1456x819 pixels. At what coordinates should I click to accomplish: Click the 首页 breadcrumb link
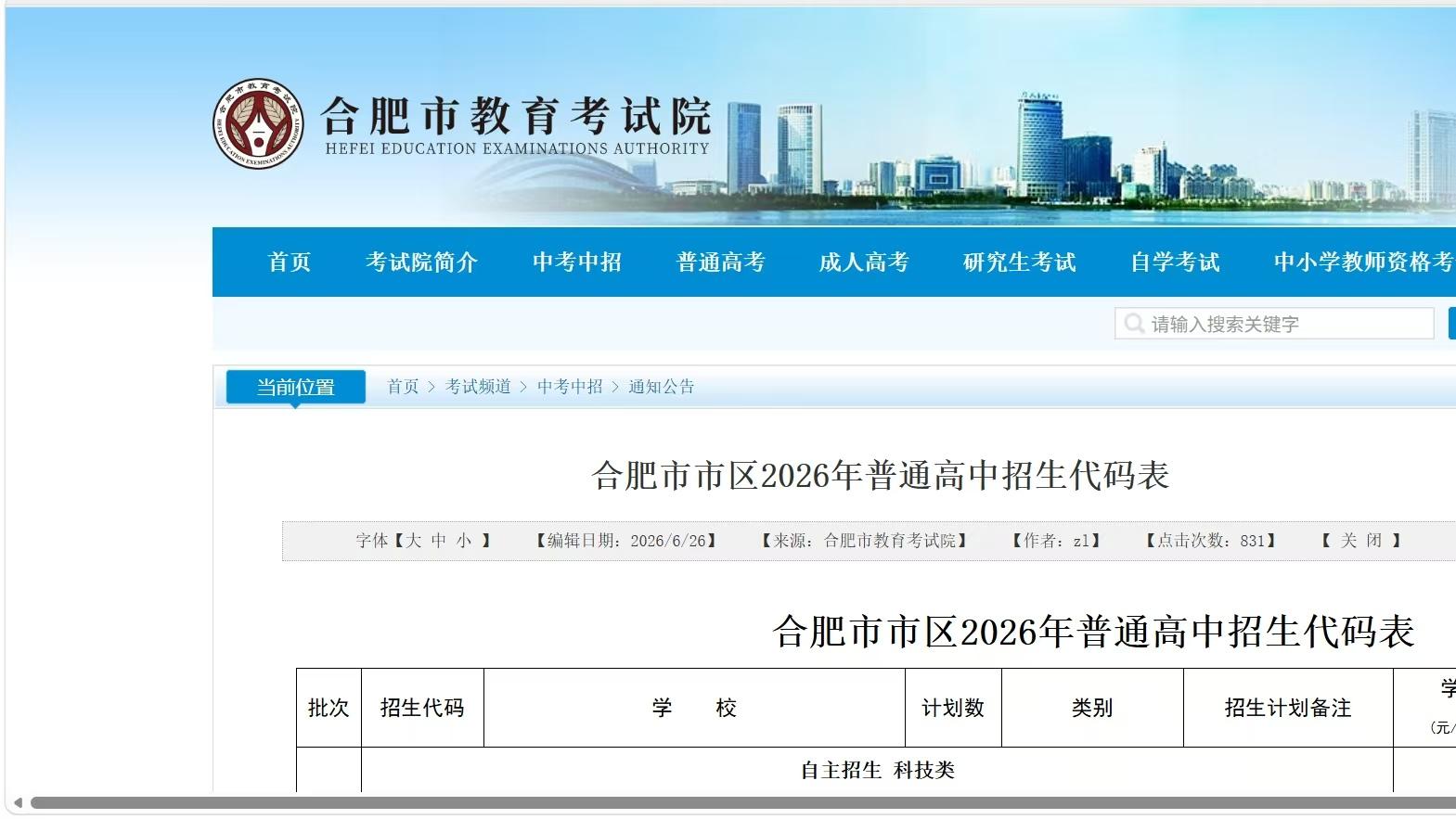pyautogui.click(x=403, y=387)
